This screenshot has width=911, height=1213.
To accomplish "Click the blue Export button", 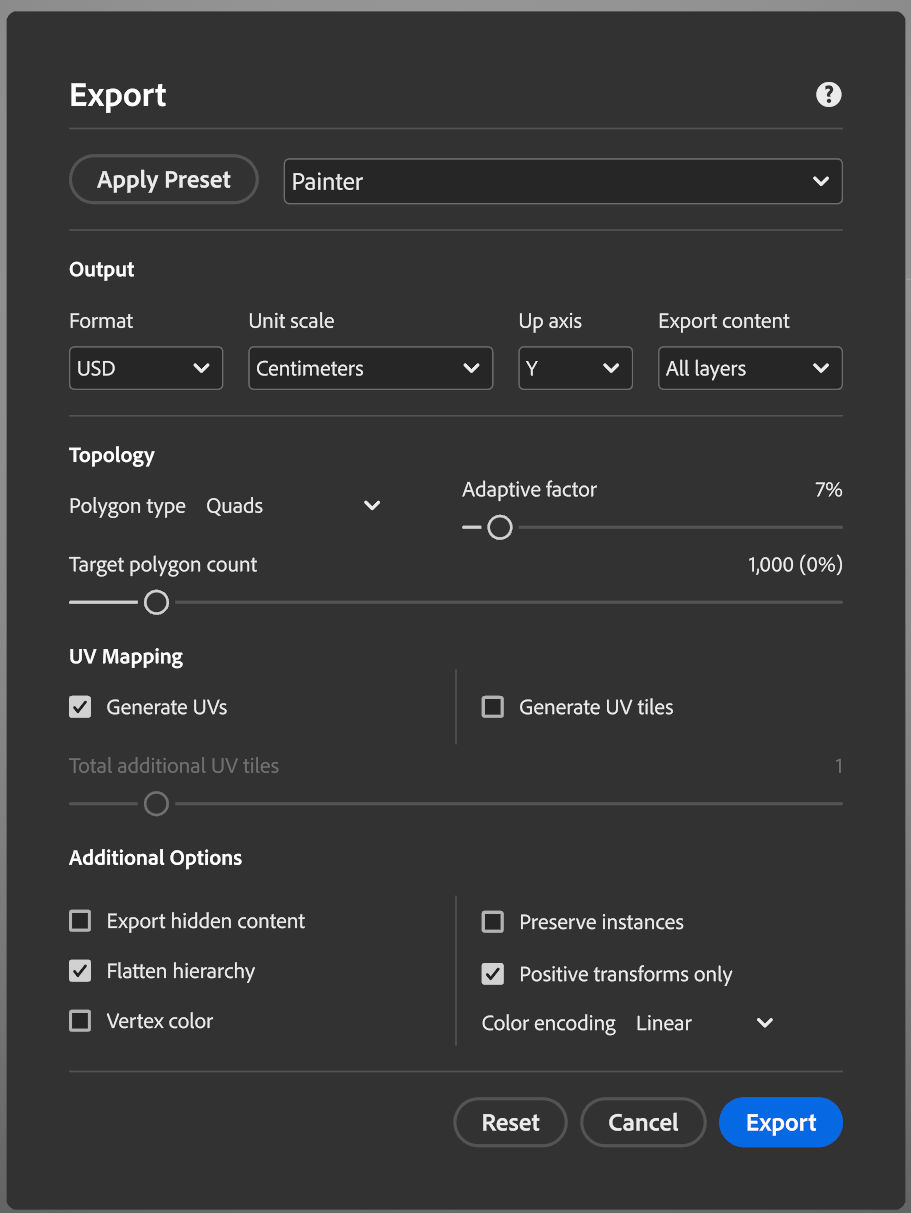I will (780, 1122).
